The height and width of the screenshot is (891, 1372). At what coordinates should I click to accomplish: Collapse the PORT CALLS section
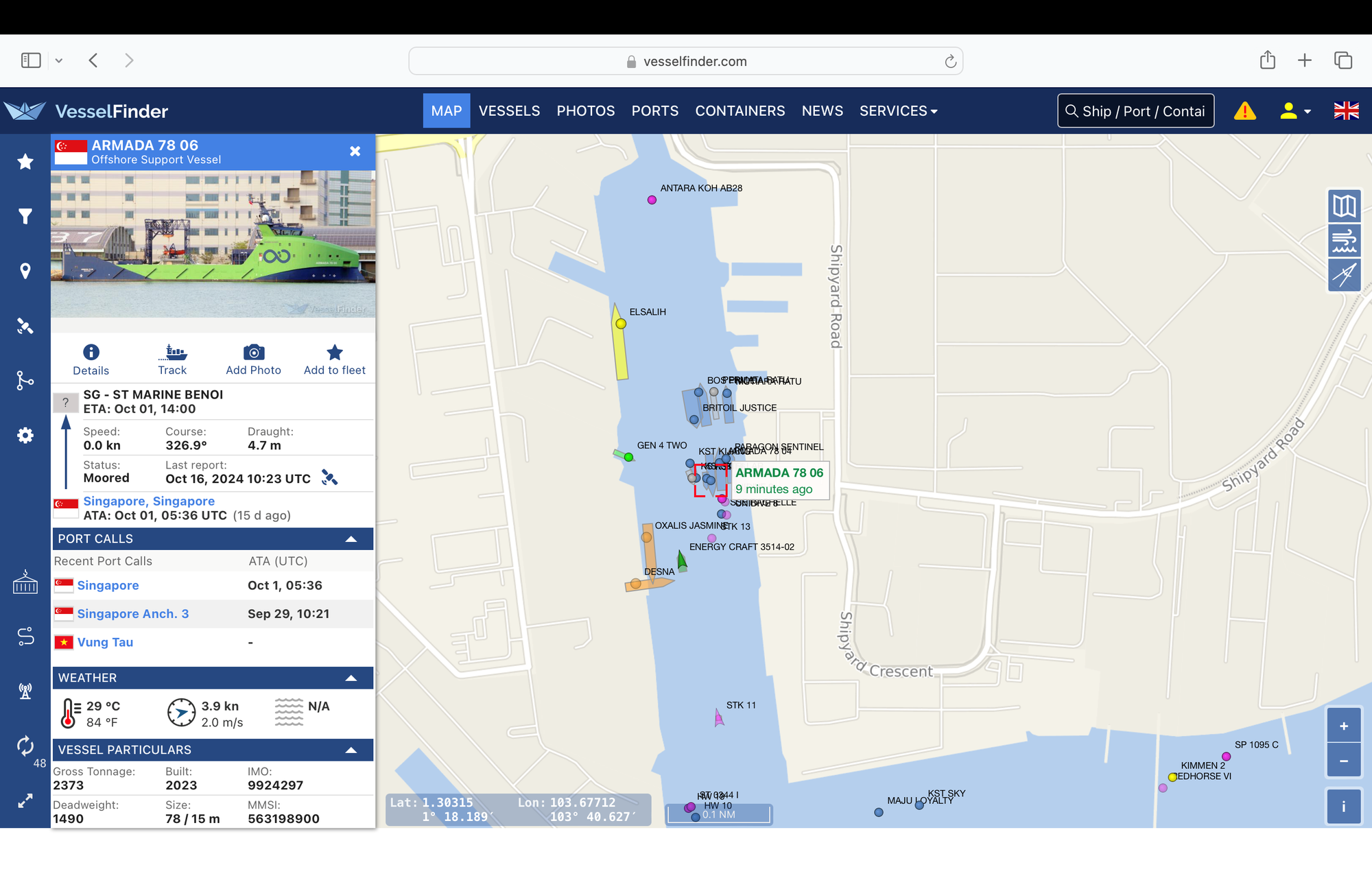pos(351,539)
